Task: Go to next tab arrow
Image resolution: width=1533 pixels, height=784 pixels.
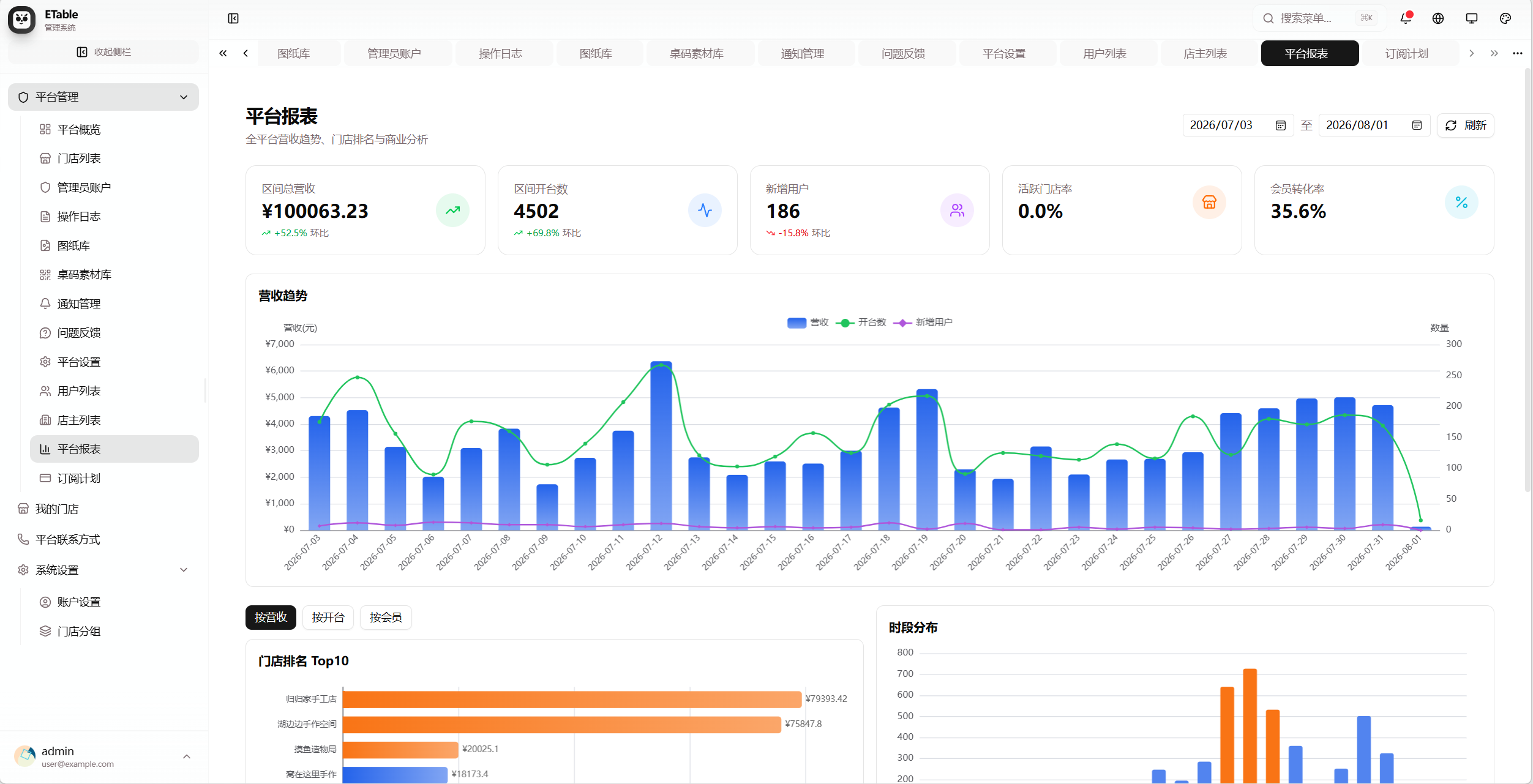Action: tap(1471, 53)
